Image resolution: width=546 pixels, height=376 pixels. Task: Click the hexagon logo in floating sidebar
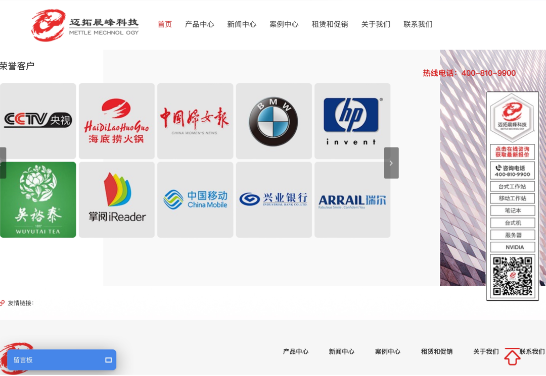pyautogui.click(x=512, y=118)
